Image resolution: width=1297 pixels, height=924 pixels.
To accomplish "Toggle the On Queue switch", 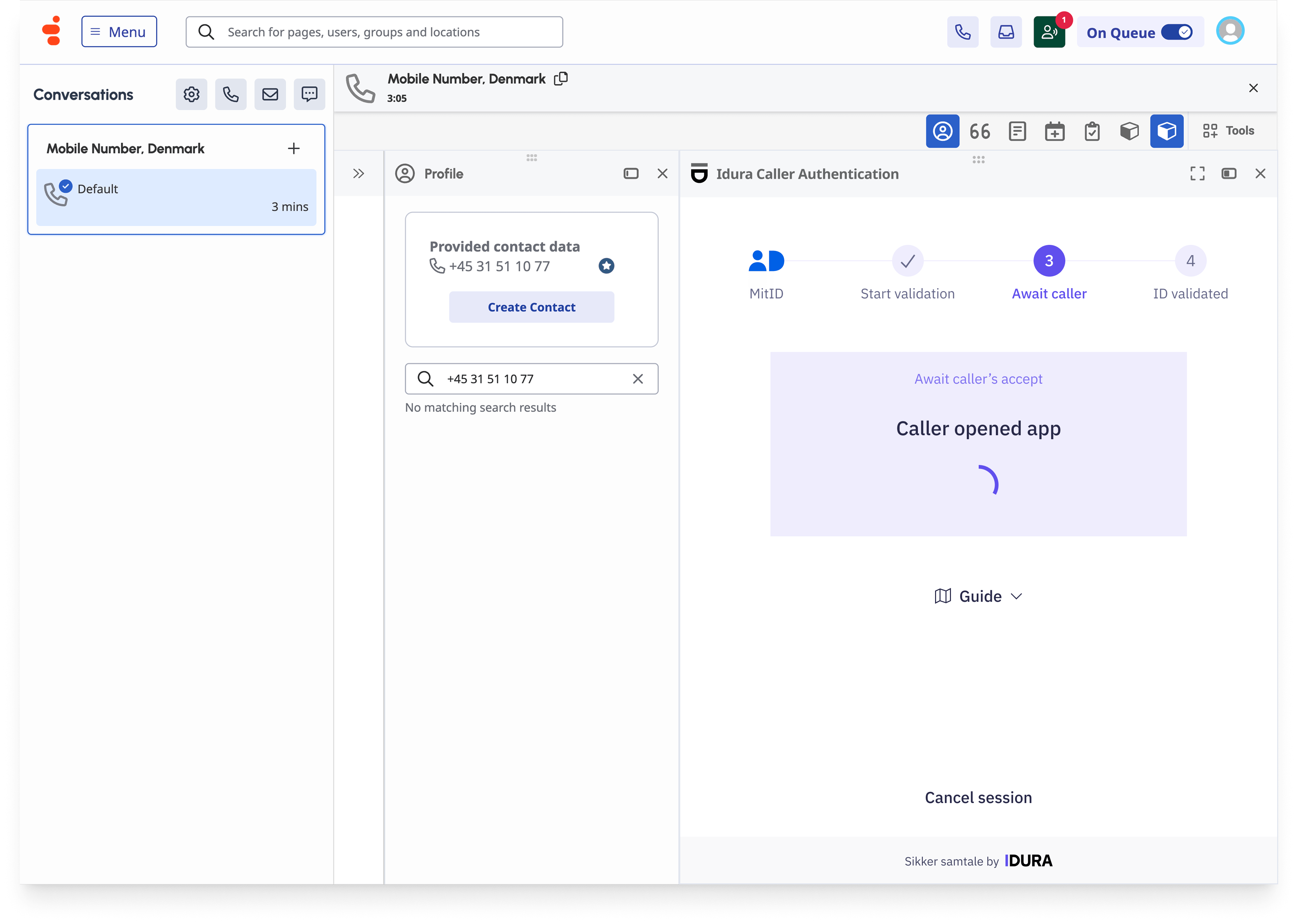I will [x=1176, y=32].
